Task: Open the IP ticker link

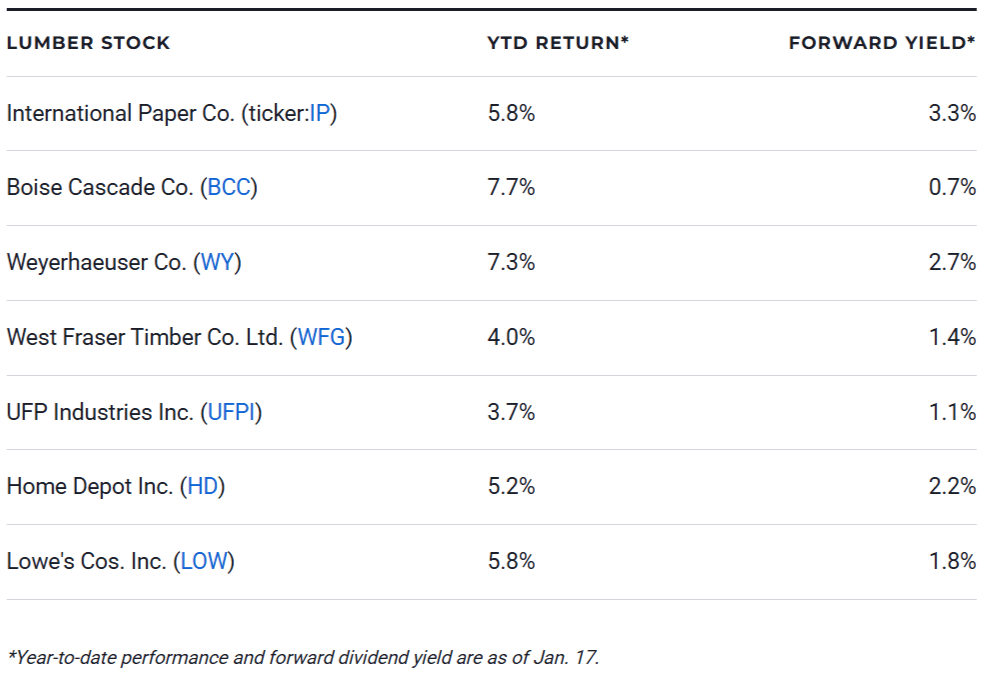Action: click(x=320, y=114)
